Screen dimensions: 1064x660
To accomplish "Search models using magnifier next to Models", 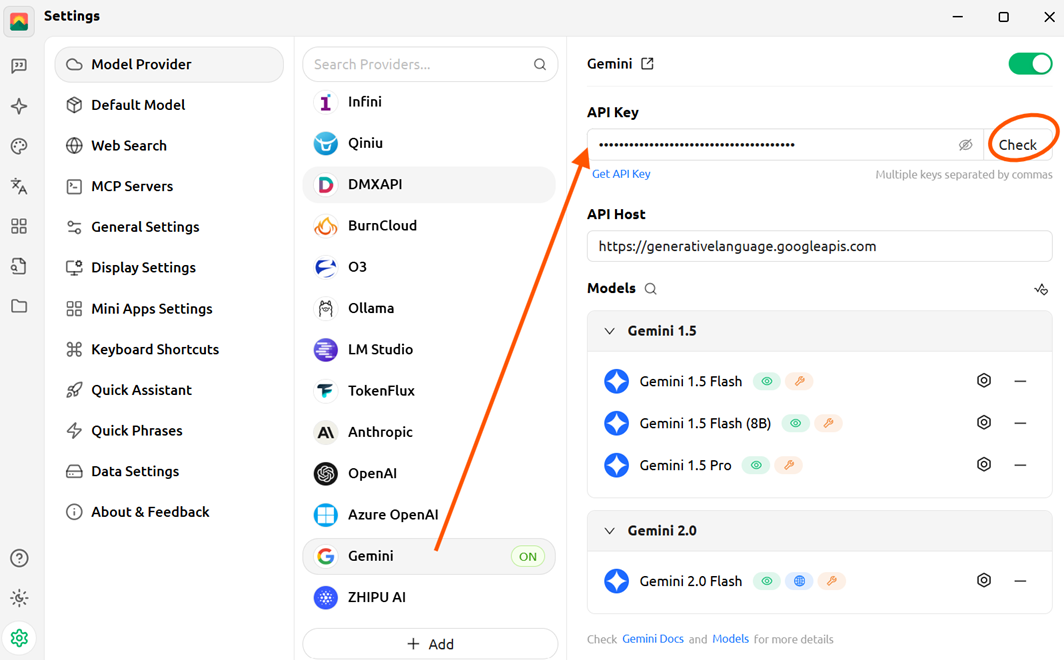I will coord(650,289).
